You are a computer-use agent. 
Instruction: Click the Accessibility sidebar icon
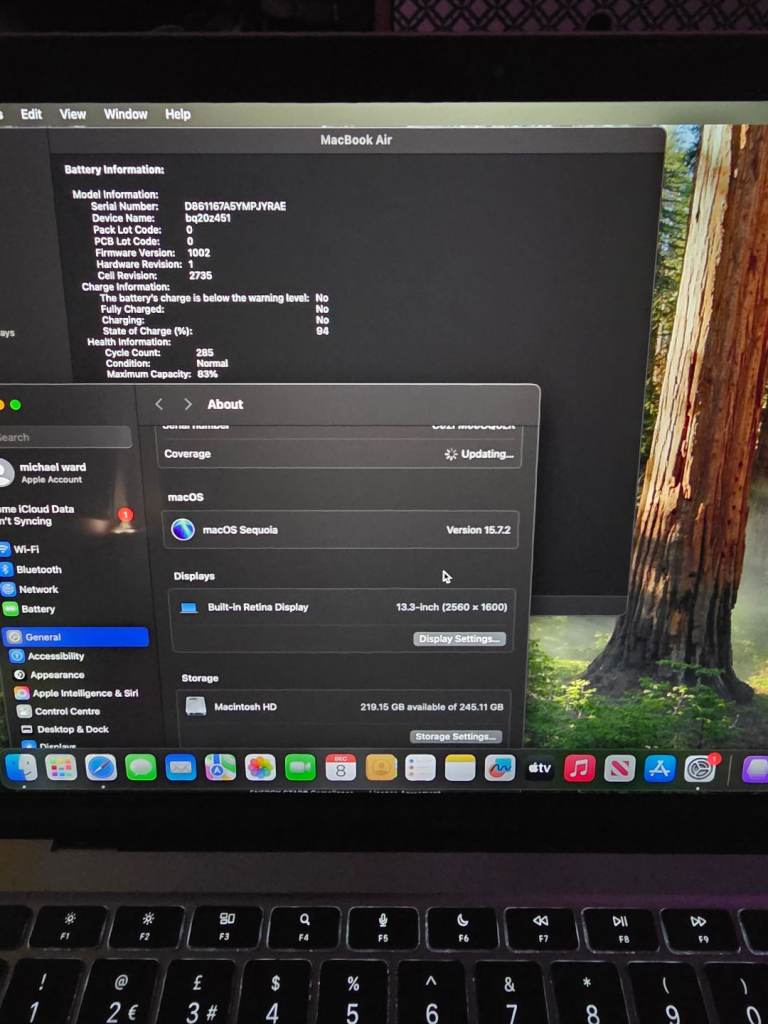[x=18, y=656]
